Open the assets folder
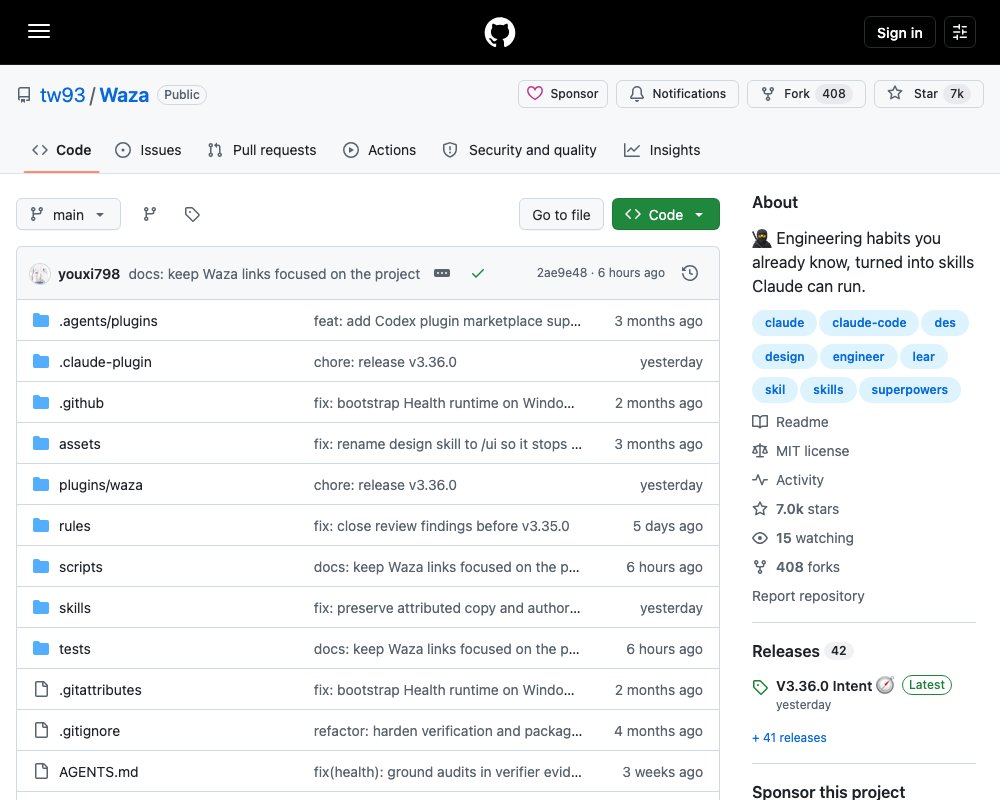Image resolution: width=1000 pixels, height=800 pixels. (80, 444)
